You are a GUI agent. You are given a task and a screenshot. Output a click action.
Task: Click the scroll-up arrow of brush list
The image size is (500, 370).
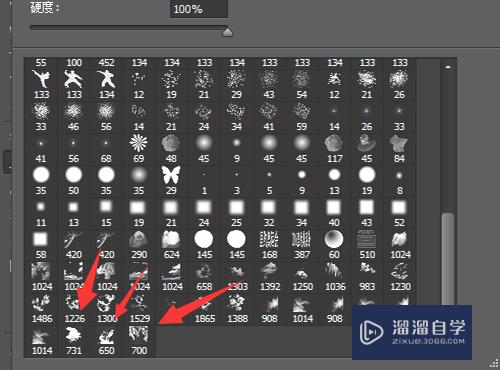point(448,67)
